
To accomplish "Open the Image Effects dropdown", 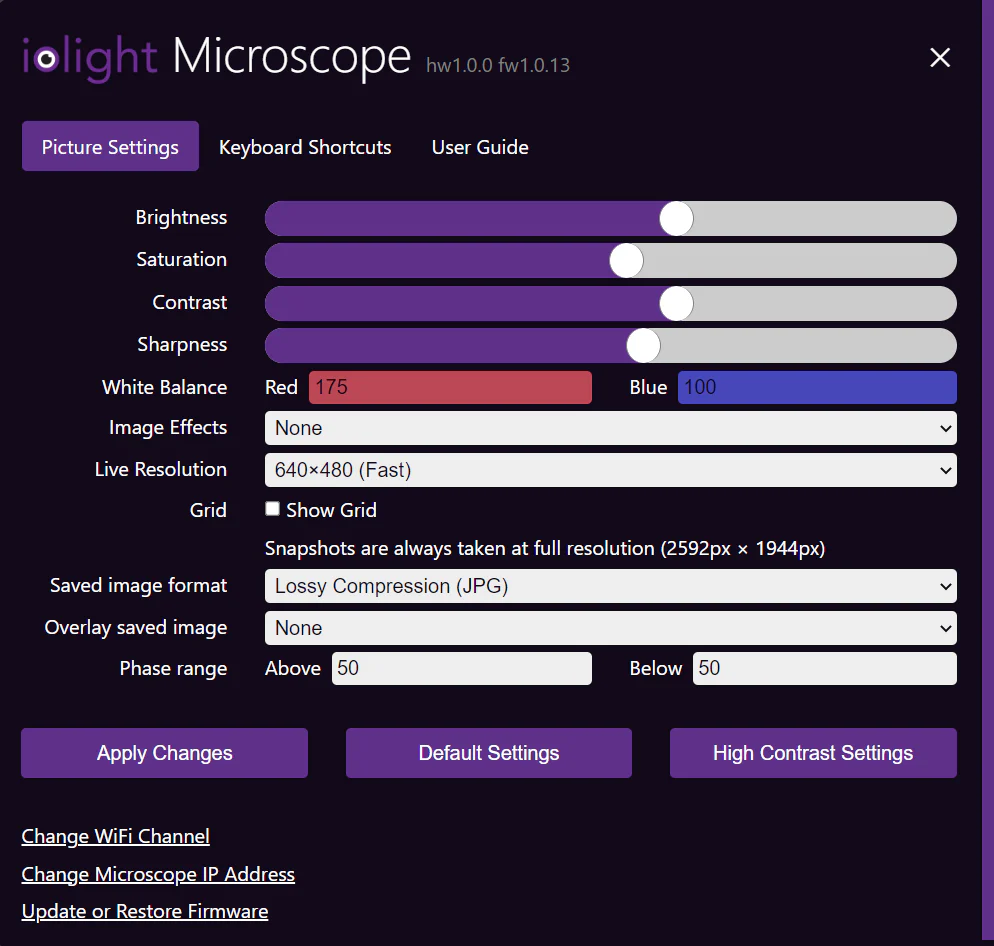I will tap(610, 428).
